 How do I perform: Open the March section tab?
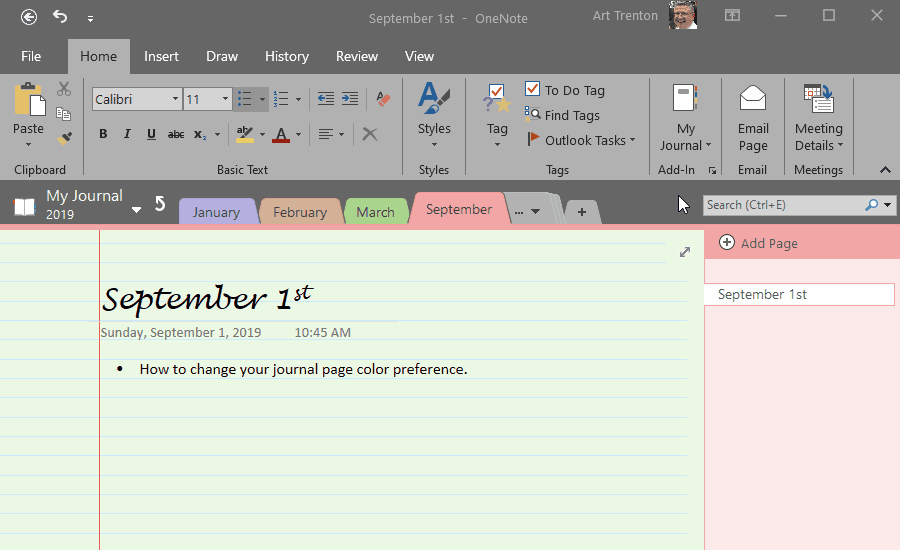pyautogui.click(x=375, y=212)
